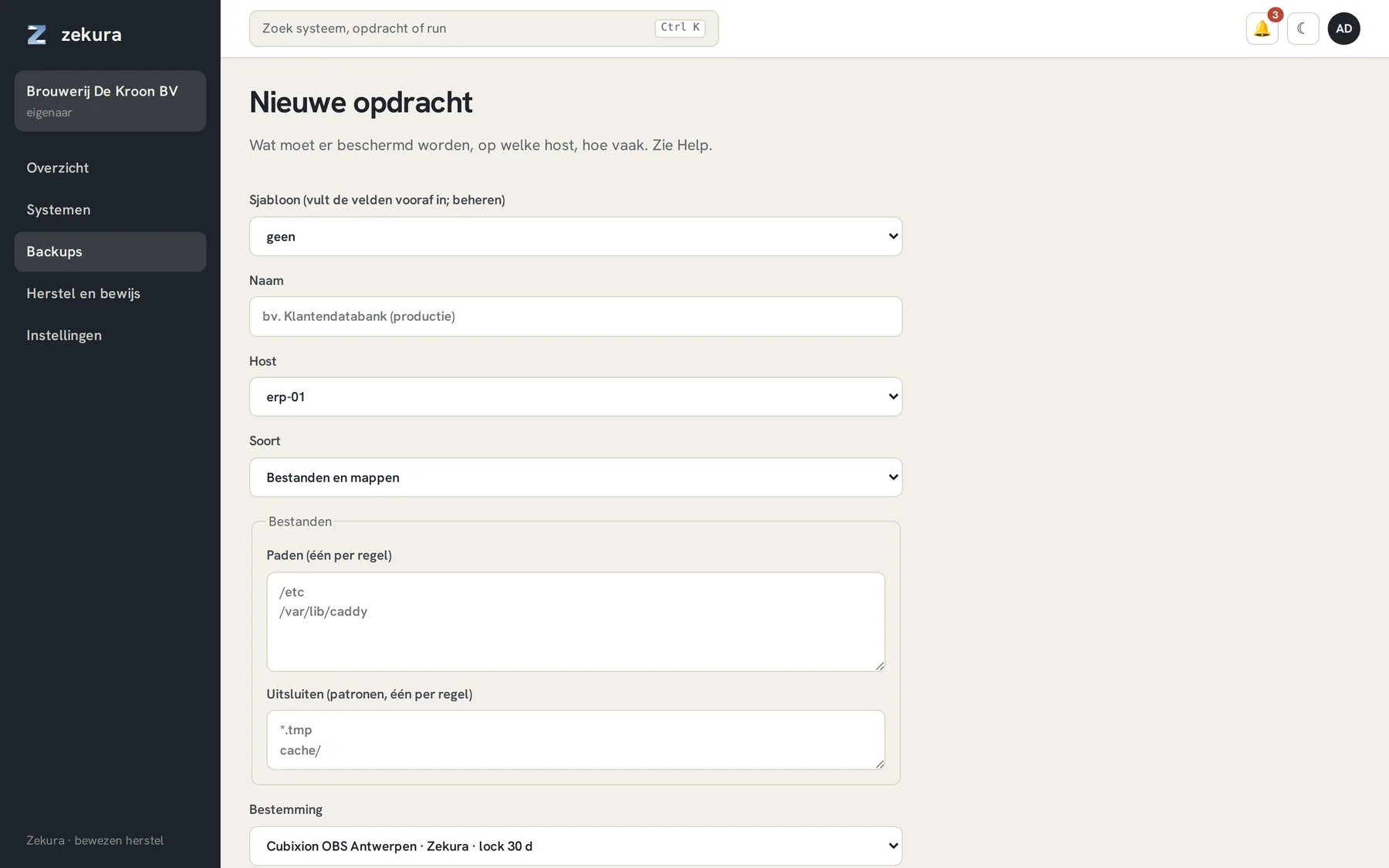Toggle dark mode with moon icon
The width and height of the screenshot is (1389, 868).
(1303, 29)
